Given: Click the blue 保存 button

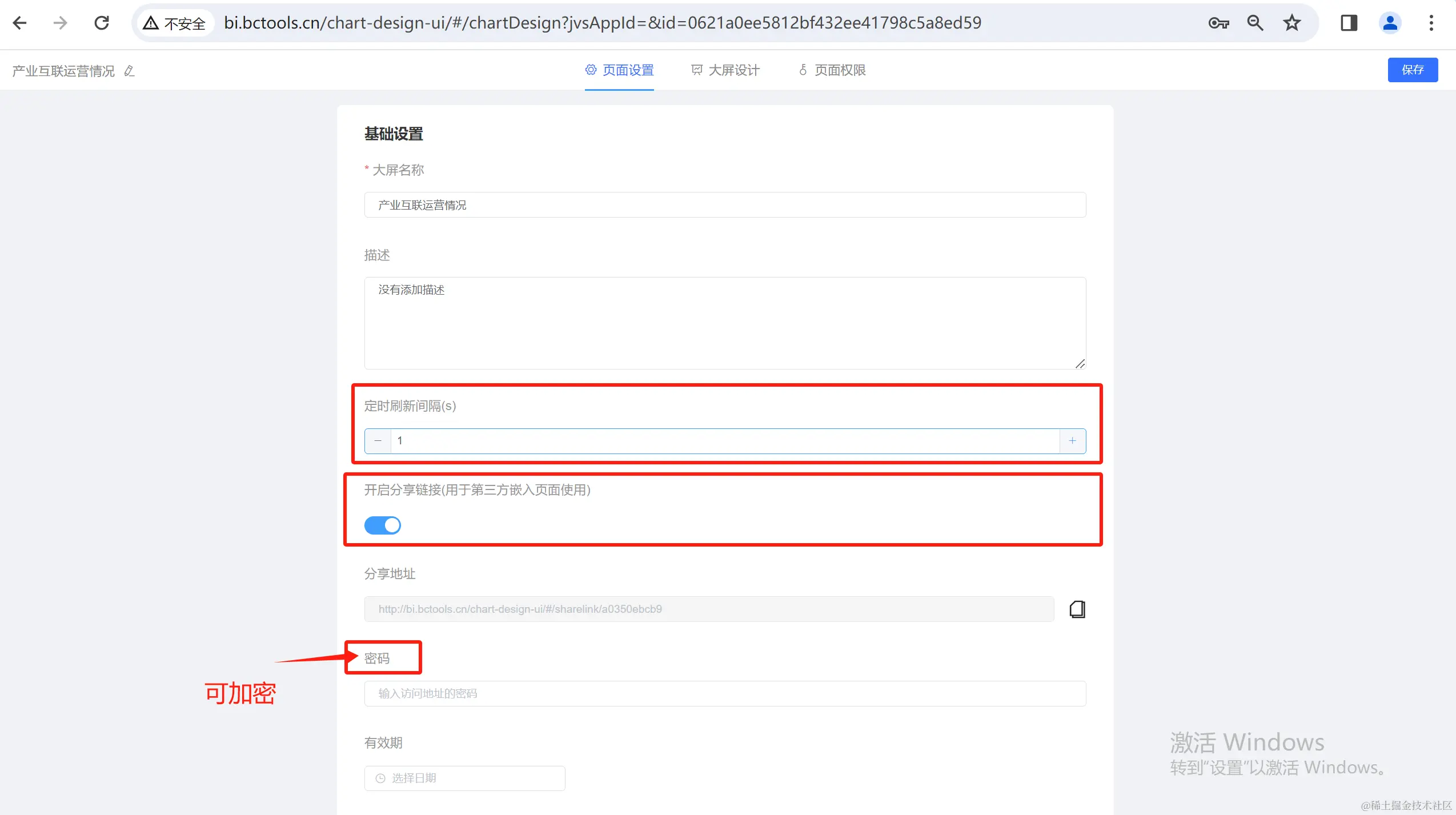Looking at the screenshot, I should pyautogui.click(x=1412, y=70).
